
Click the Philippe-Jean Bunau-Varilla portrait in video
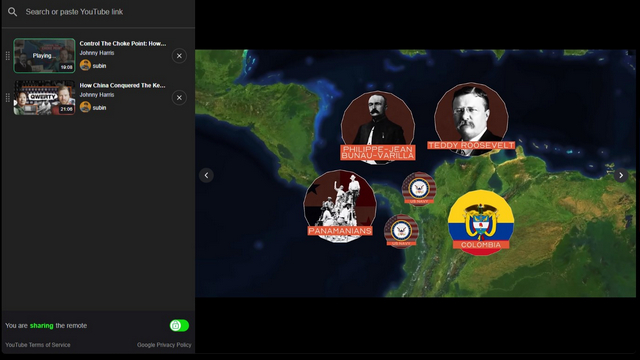pyautogui.click(x=378, y=127)
